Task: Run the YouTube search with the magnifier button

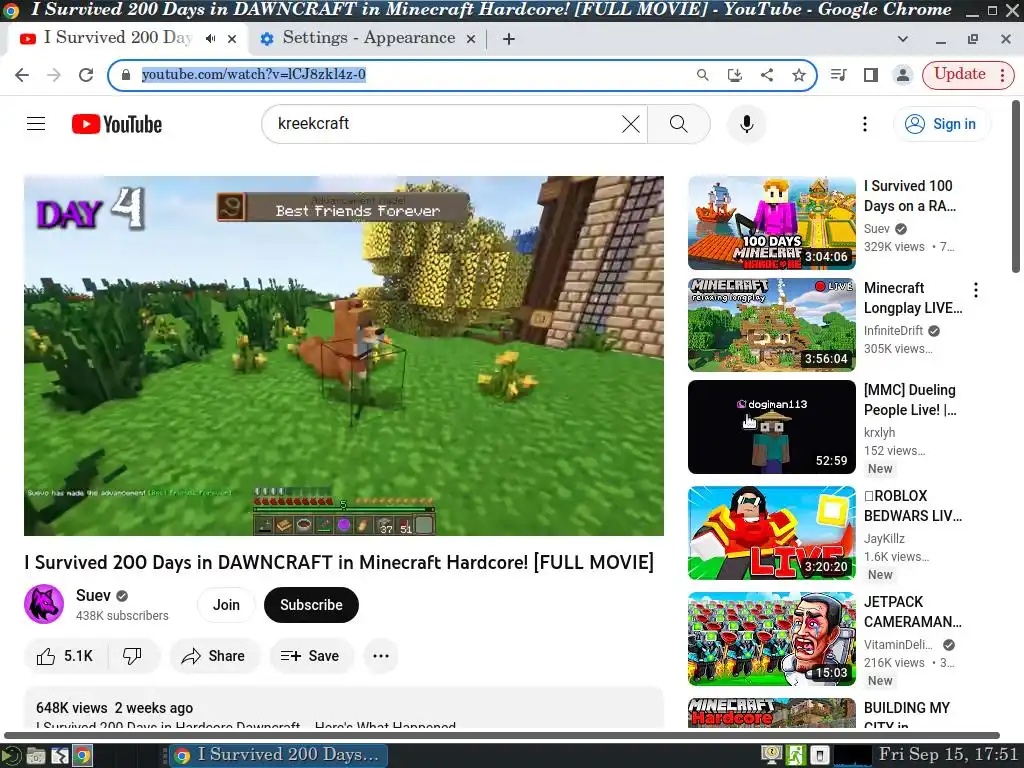Action: (679, 123)
